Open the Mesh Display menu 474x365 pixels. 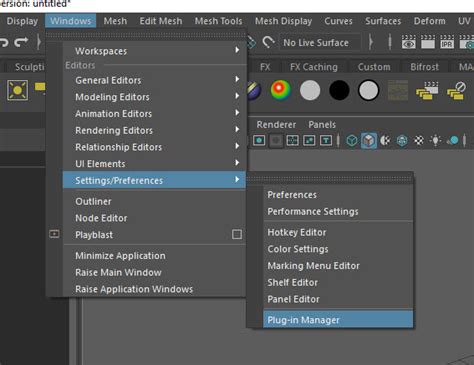(x=283, y=21)
